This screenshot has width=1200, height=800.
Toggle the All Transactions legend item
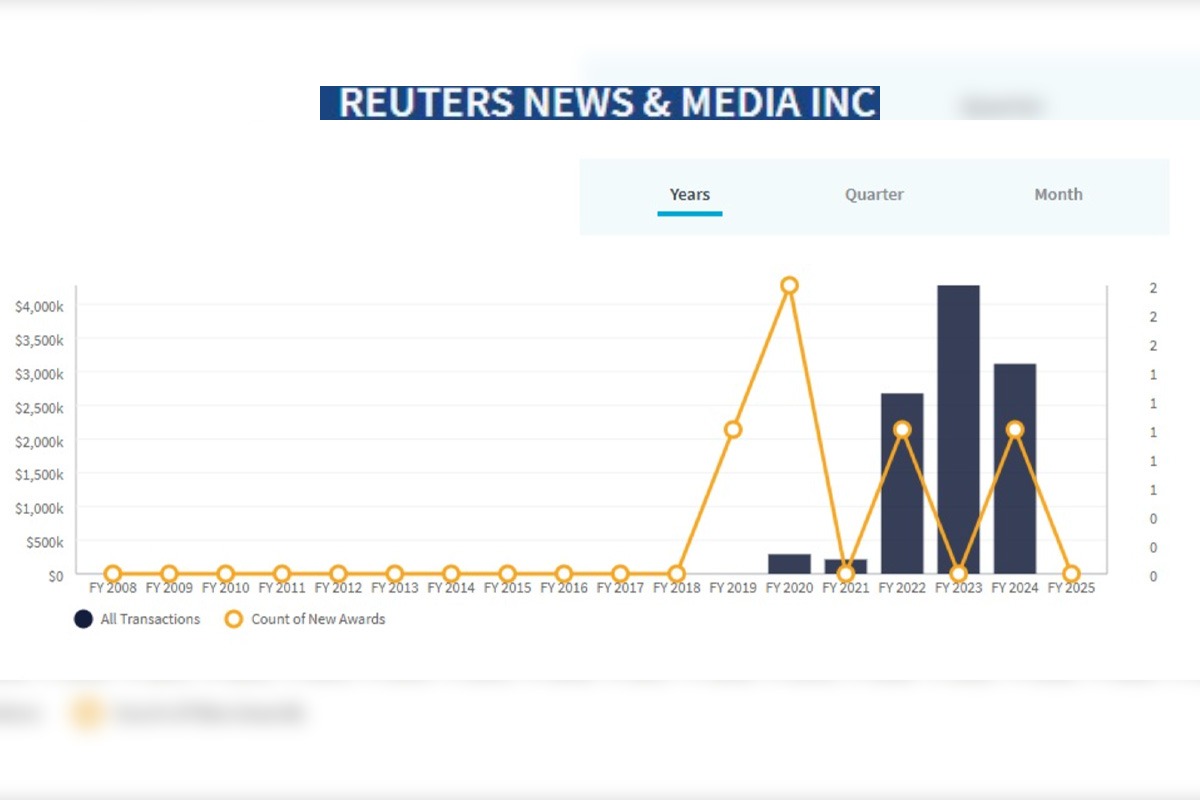(138, 619)
